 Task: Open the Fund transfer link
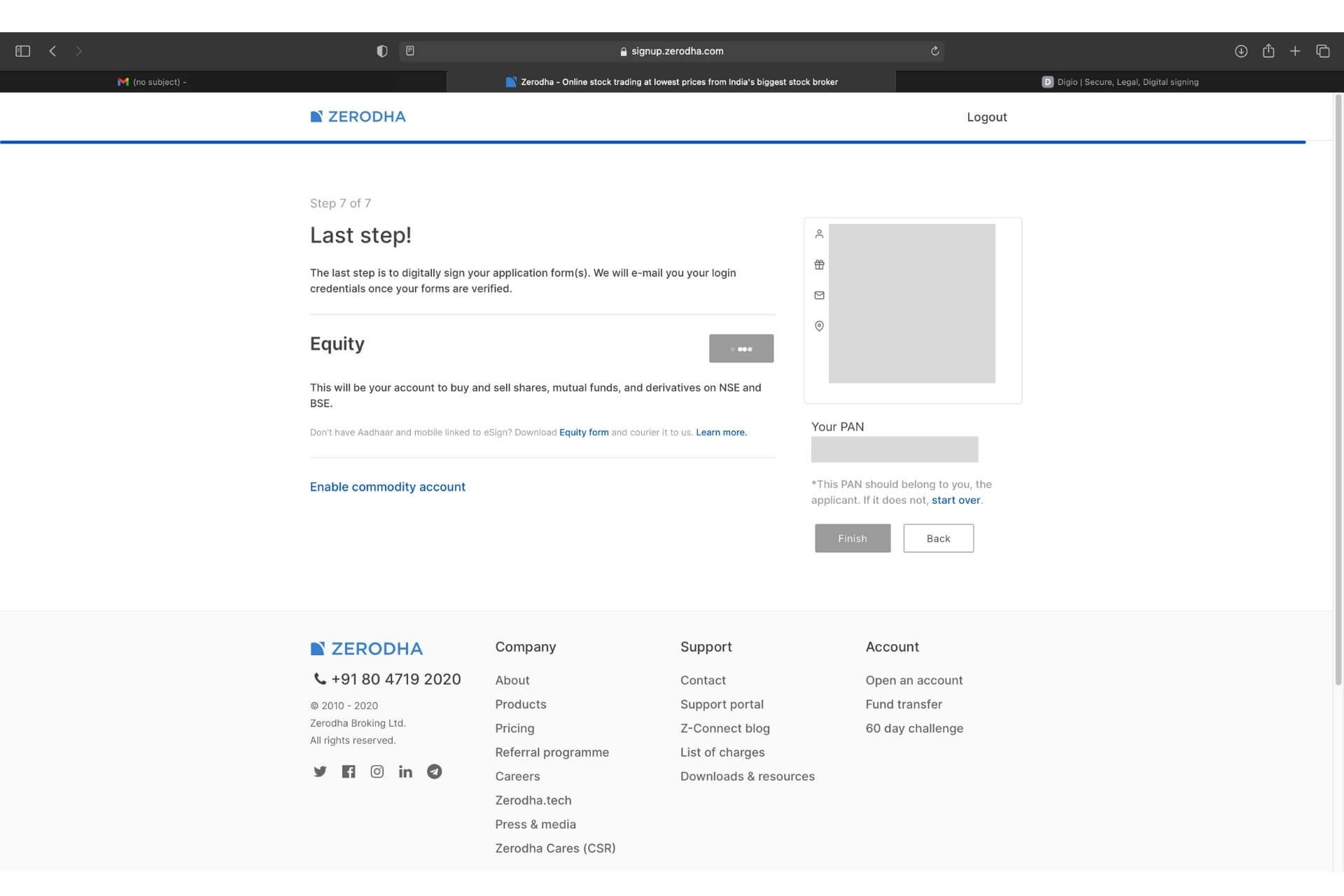[x=904, y=704]
